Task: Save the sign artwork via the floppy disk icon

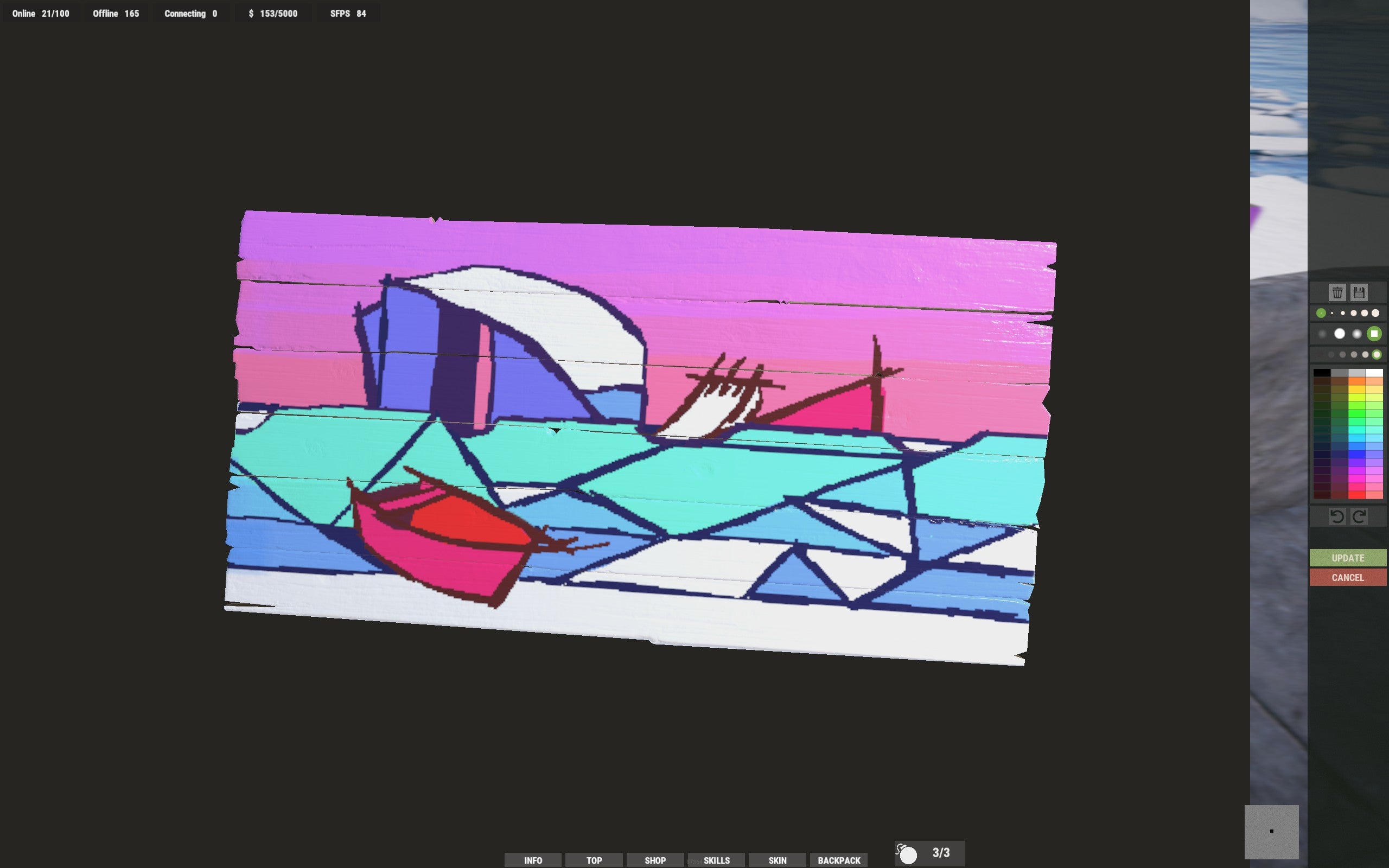Action: click(1360, 293)
